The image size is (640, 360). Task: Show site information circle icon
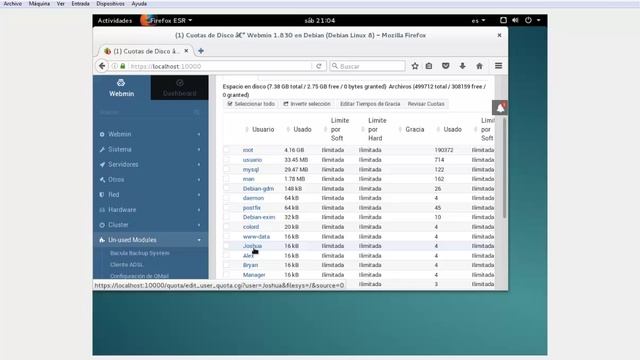[x=115, y=66]
